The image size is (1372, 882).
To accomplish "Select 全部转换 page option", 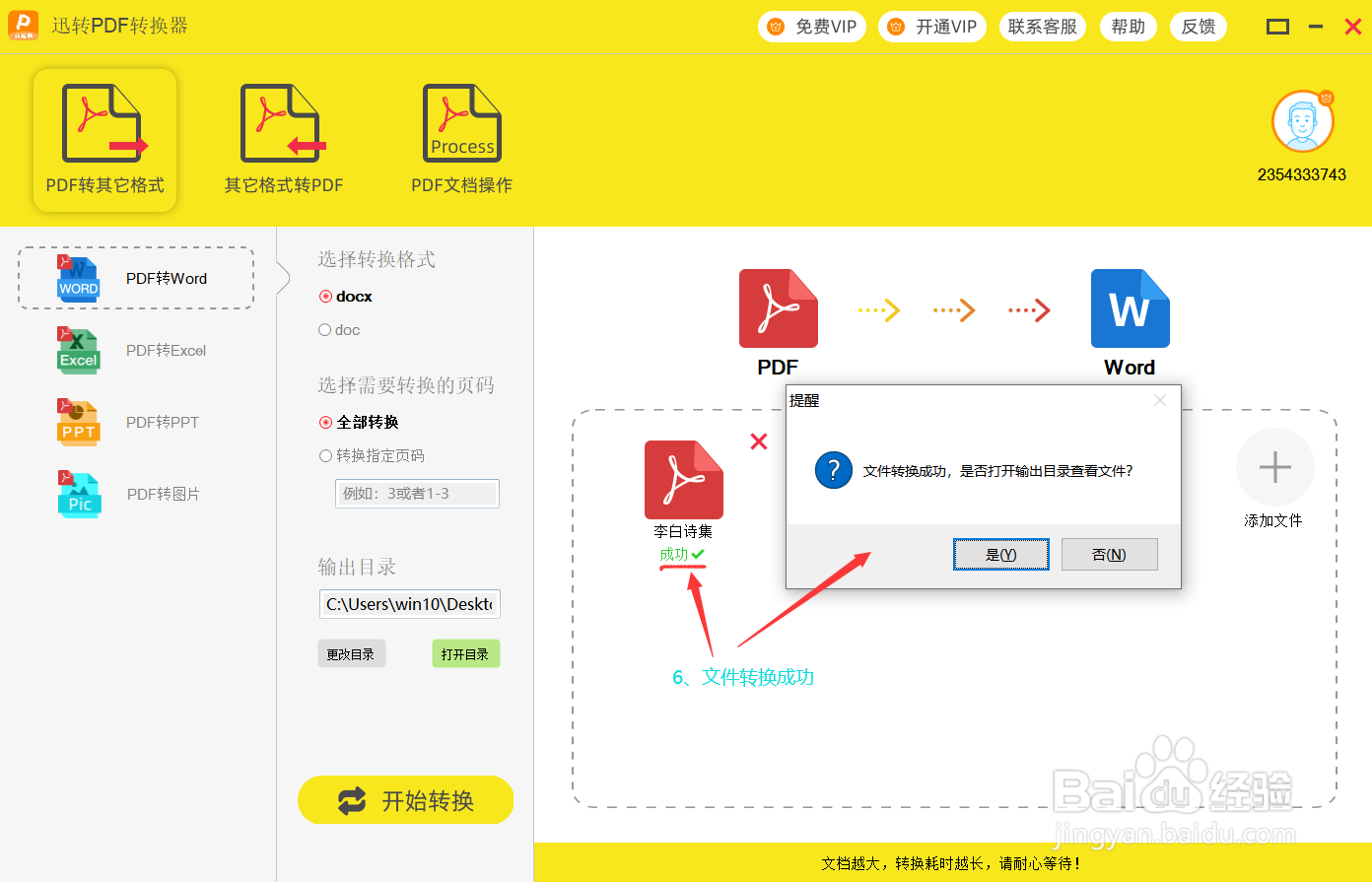I will (x=359, y=422).
